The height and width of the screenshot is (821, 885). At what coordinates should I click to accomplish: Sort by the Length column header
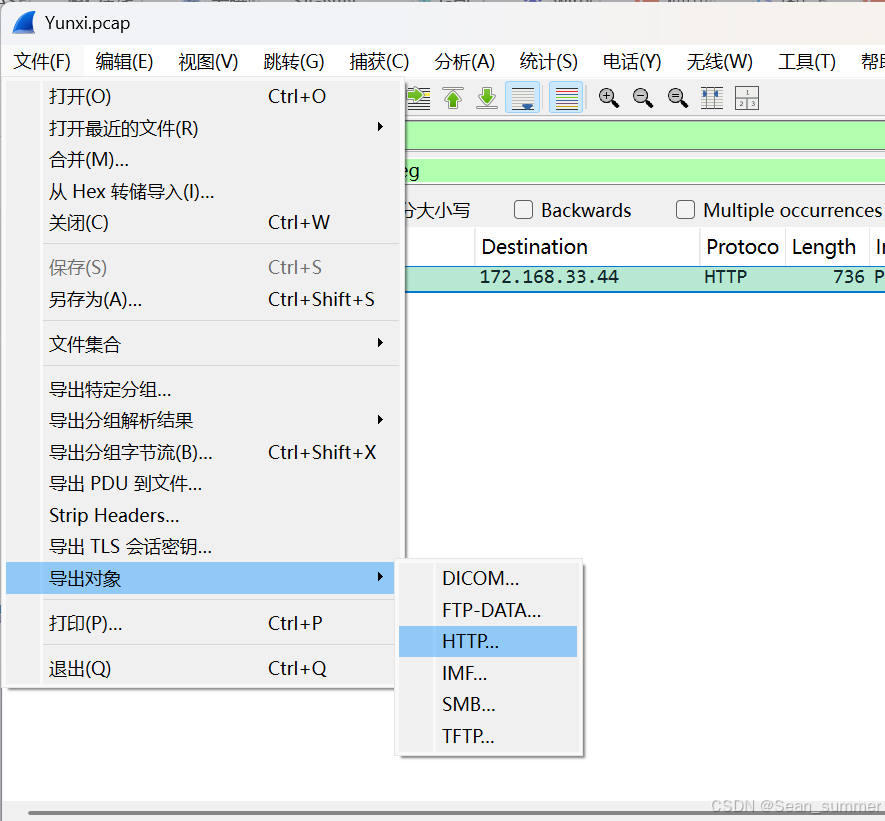[x=827, y=247]
